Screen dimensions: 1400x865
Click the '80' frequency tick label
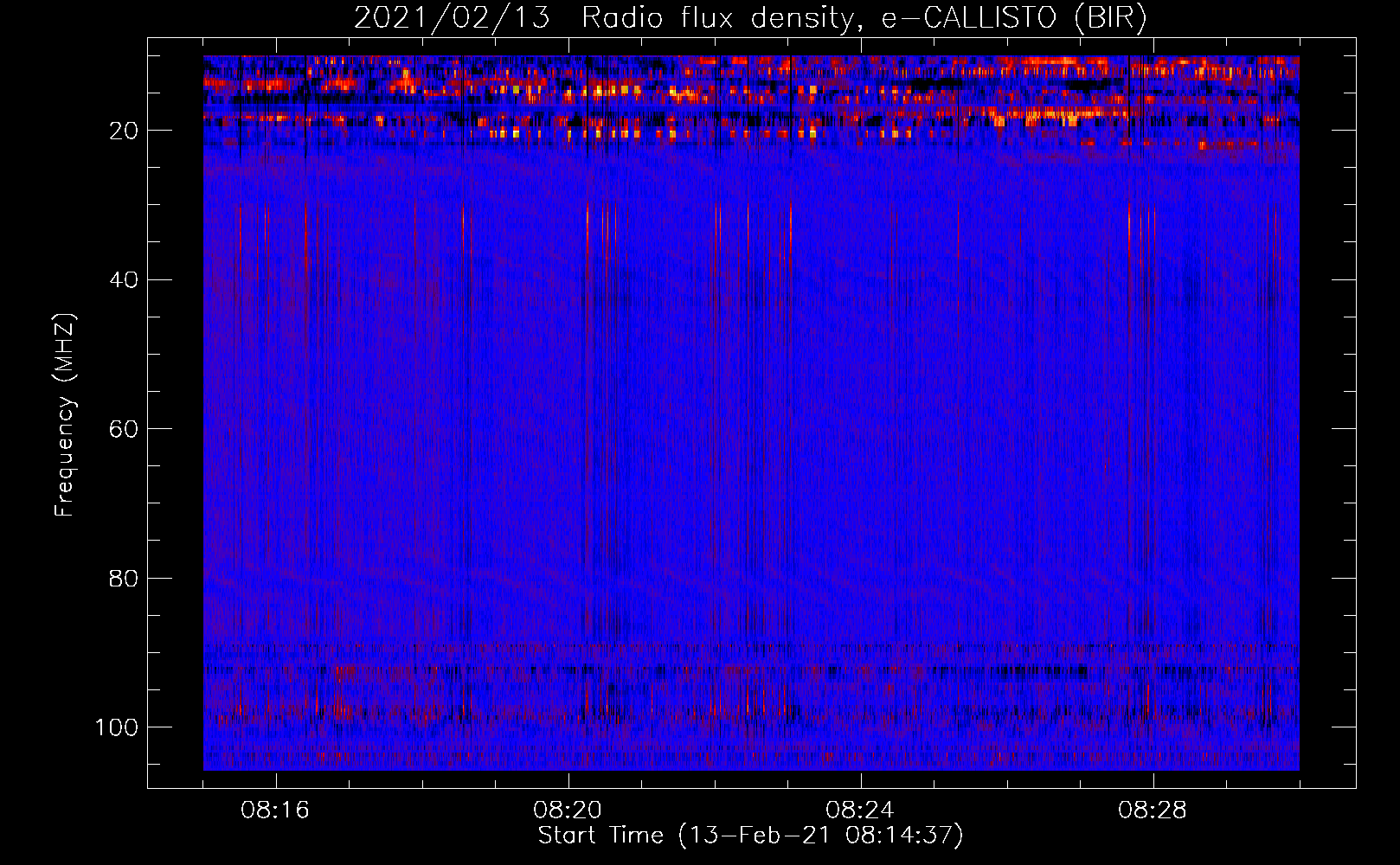tap(124, 578)
